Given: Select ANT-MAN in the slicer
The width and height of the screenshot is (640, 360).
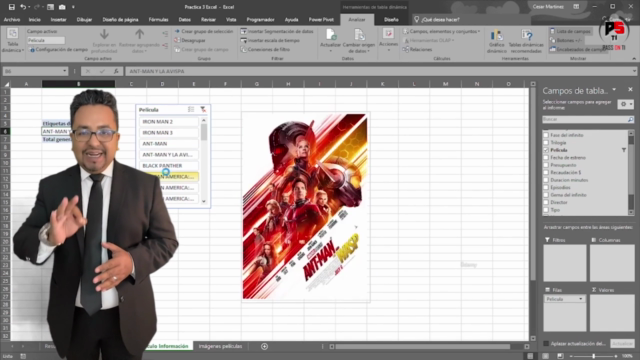Looking at the screenshot, I should coord(169,144).
